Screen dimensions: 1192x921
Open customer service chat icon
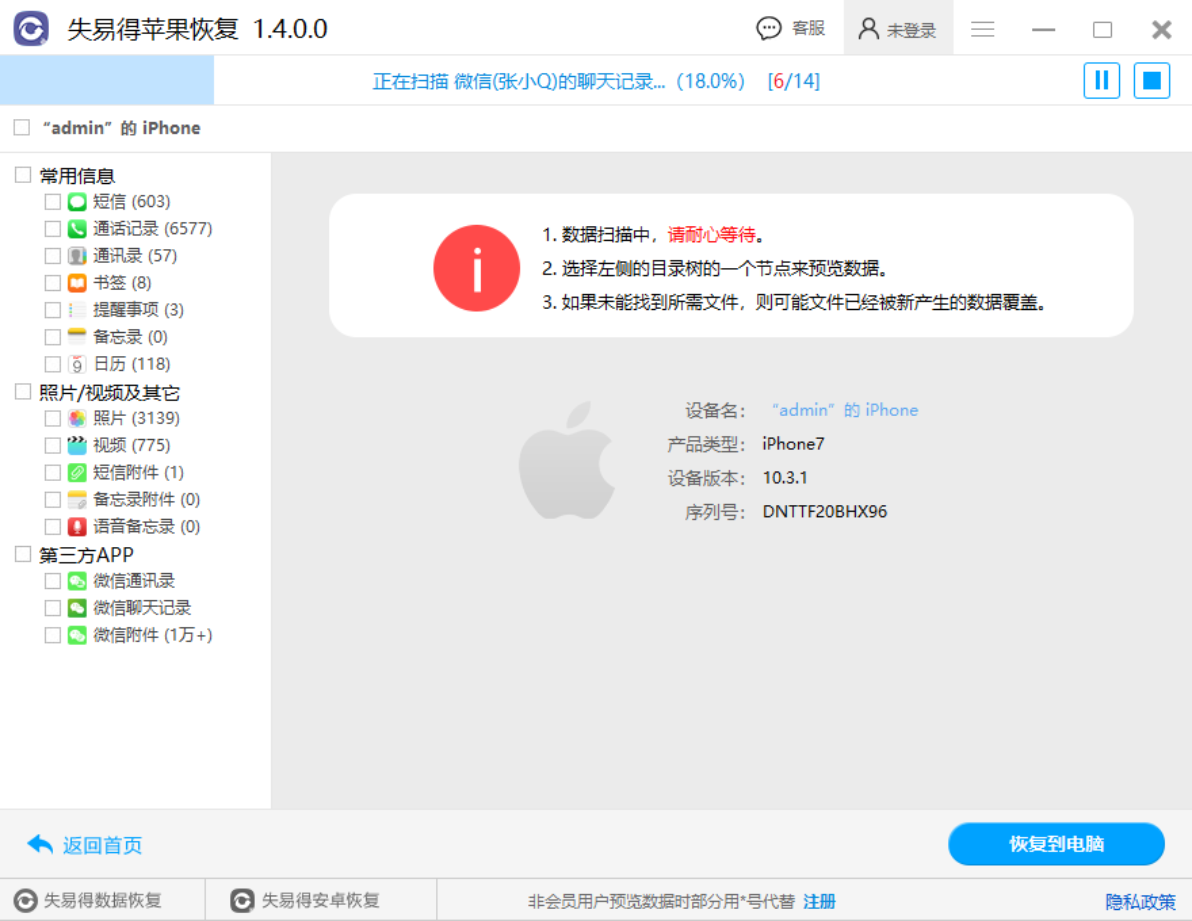pyautogui.click(x=769, y=29)
